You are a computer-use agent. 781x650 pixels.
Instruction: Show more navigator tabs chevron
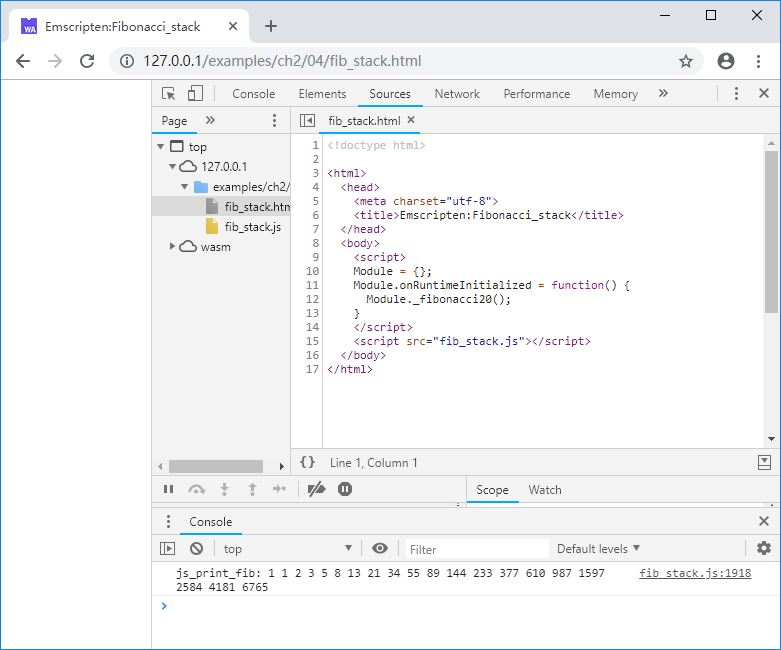pyautogui.click(x=210, y=120)
